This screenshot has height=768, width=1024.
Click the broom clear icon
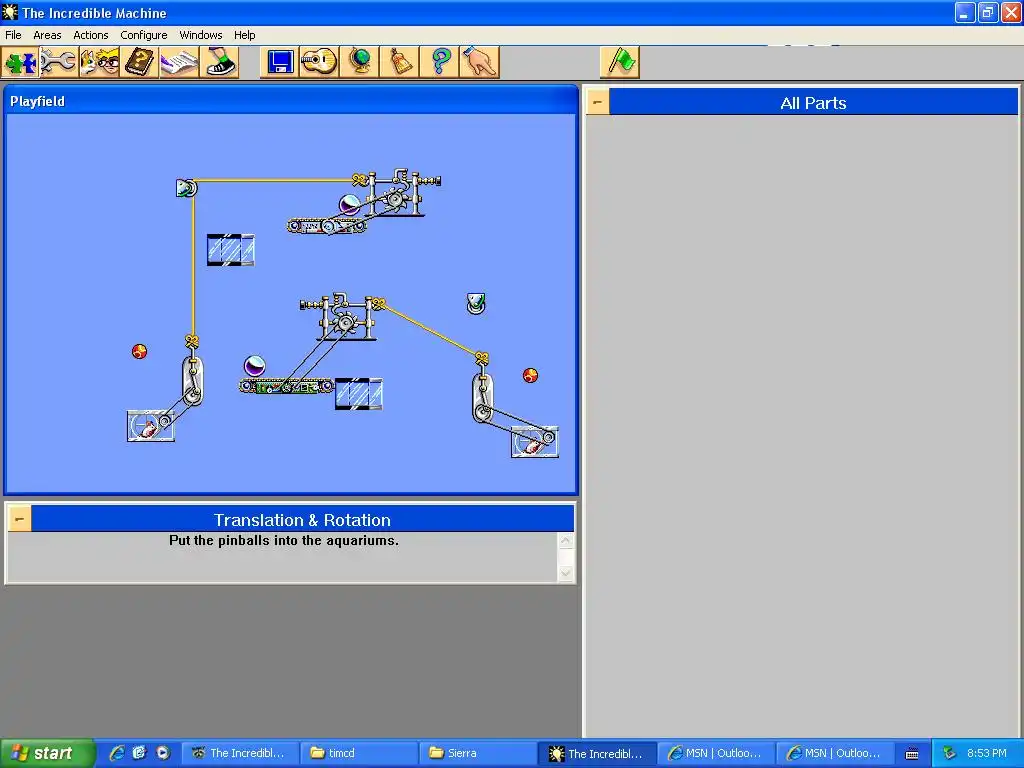pyautogui.click(x=399, y=63)
